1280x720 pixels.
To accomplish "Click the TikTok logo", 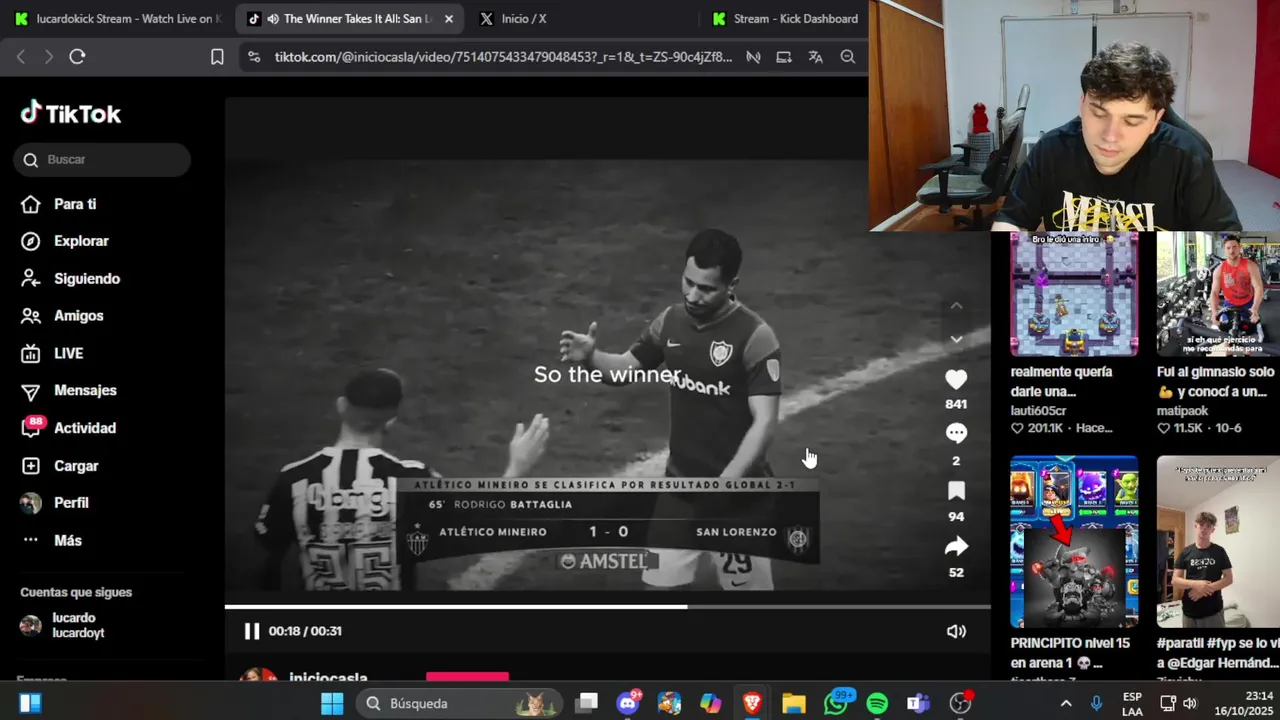I will click(x=71, y=113).
